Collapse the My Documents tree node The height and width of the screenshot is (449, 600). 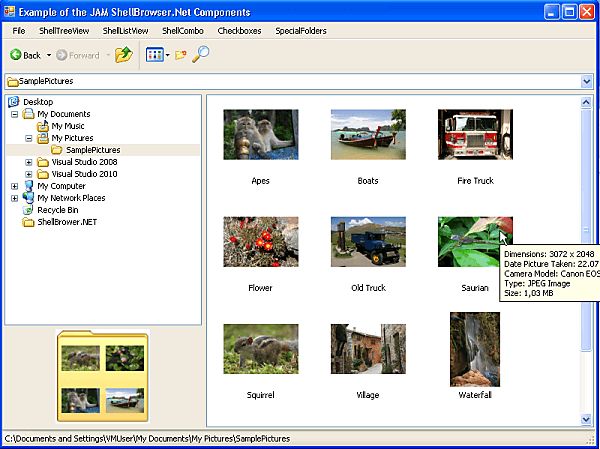pyautogui.click(x=14, y=114)
